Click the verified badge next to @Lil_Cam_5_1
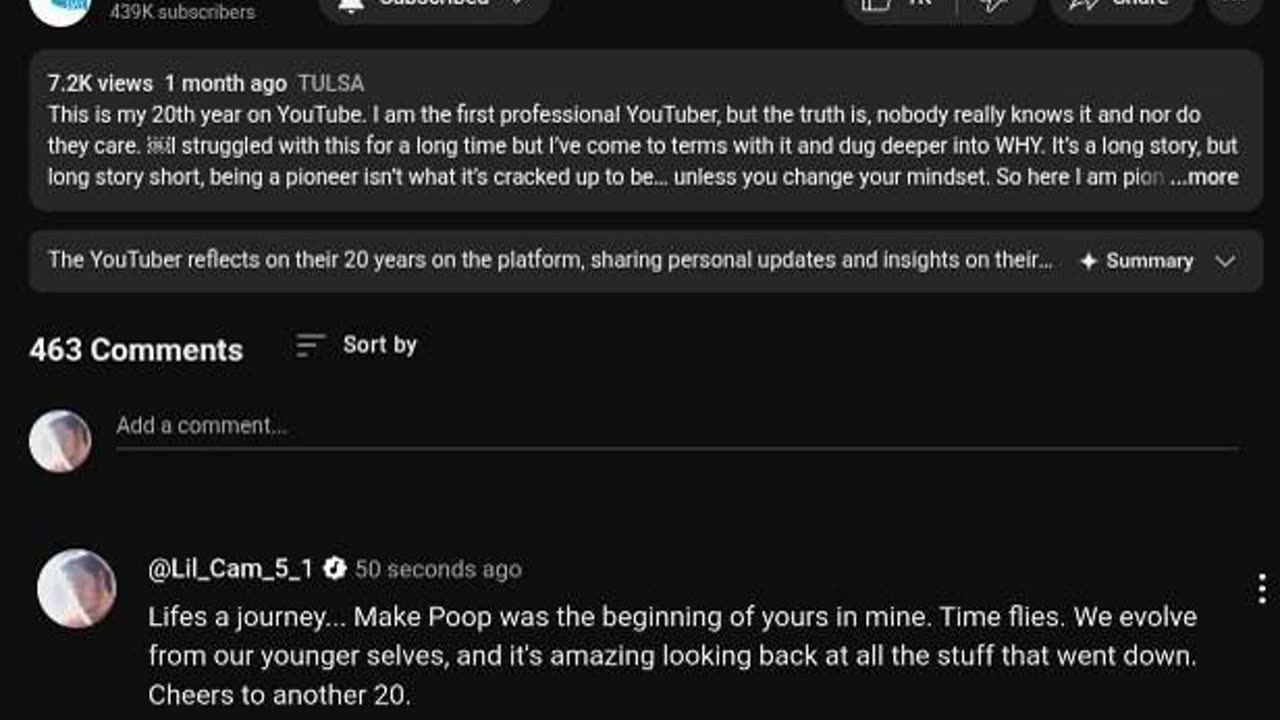 point(335,569)
